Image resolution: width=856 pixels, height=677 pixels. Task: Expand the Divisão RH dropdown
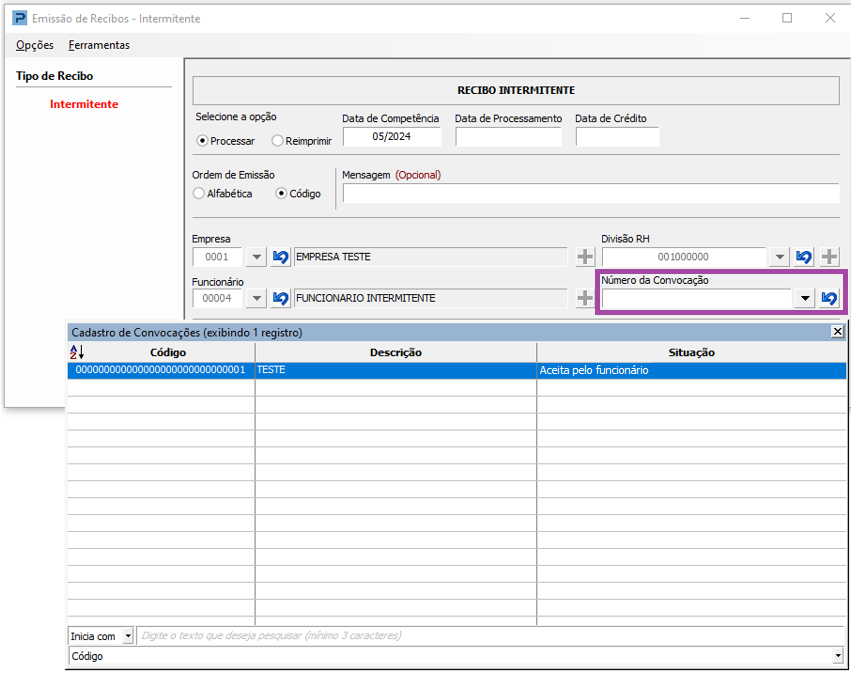[x=780, y=257]
